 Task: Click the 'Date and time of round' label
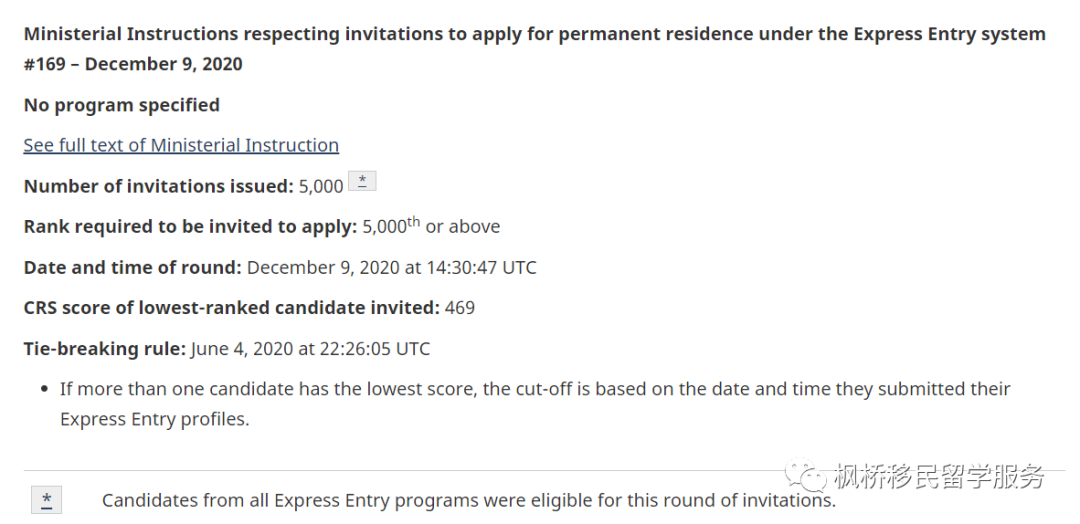tap(133, 267)
